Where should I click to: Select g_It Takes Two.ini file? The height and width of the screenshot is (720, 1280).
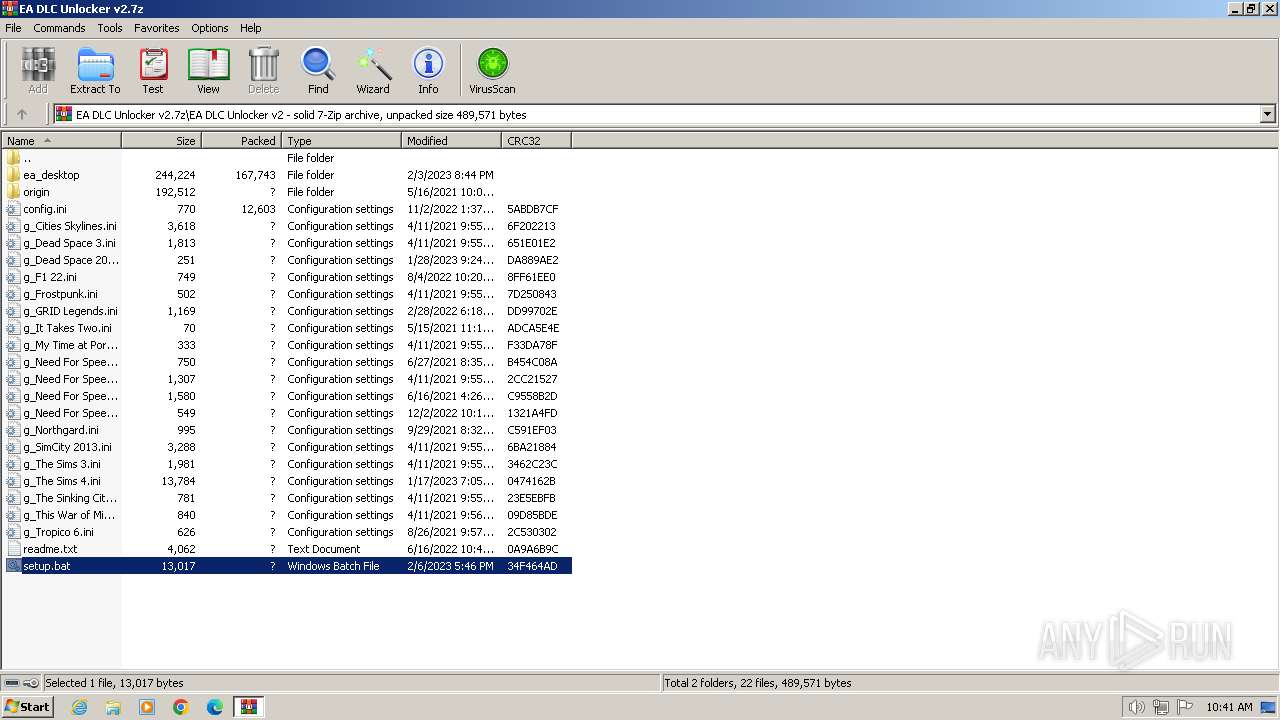(68, 328)
